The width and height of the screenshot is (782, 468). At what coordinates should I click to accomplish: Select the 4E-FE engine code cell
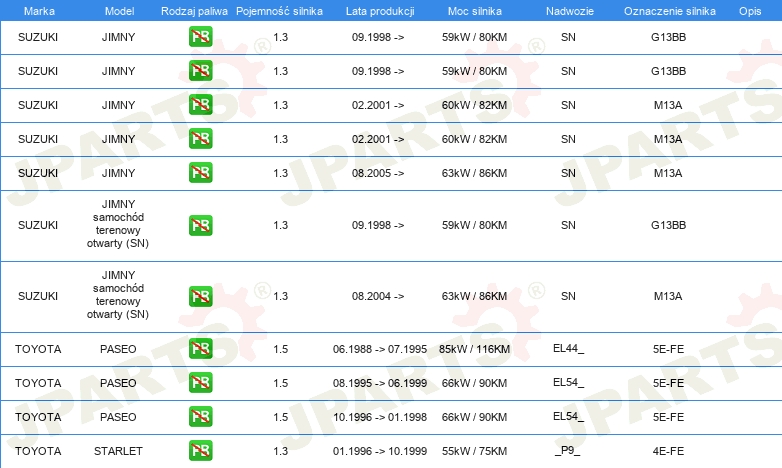(x=668, y=451)
